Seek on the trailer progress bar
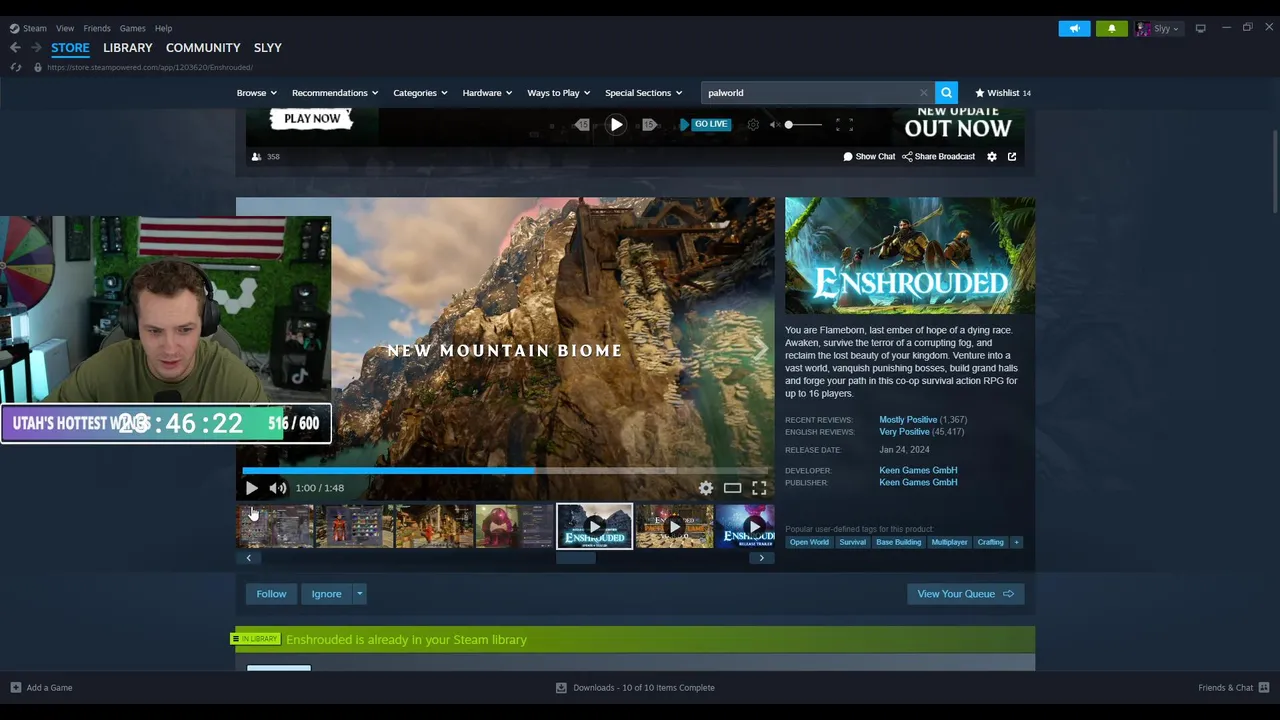This screenshot has width=1280, height=720. click(x=505, y=470)
